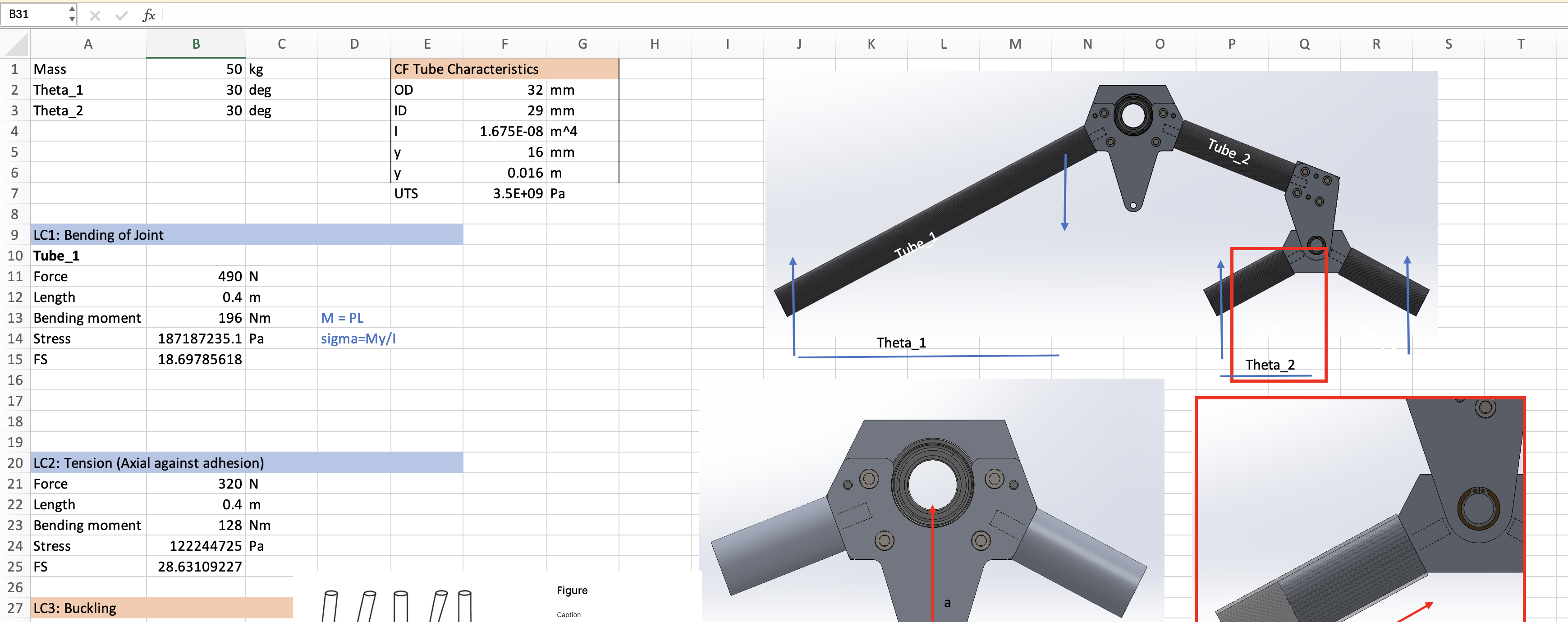Click the y value 0.016 cell

(x=504, y=172)
